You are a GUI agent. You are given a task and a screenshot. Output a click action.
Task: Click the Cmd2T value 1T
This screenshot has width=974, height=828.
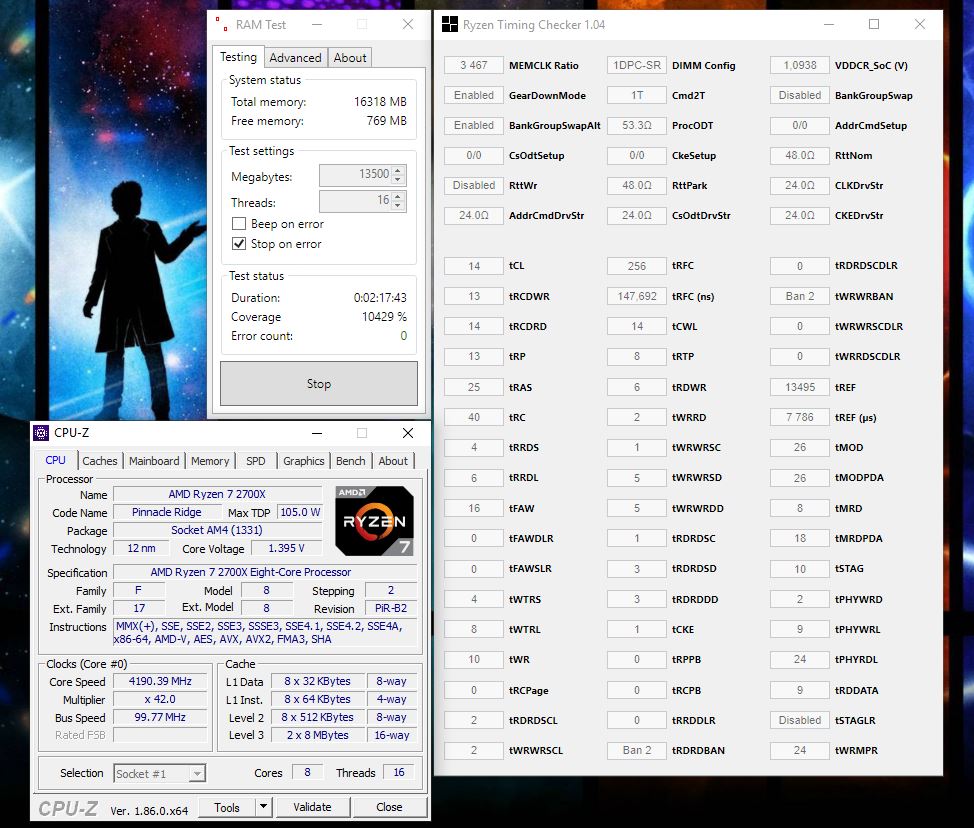[x=637, y=95]
